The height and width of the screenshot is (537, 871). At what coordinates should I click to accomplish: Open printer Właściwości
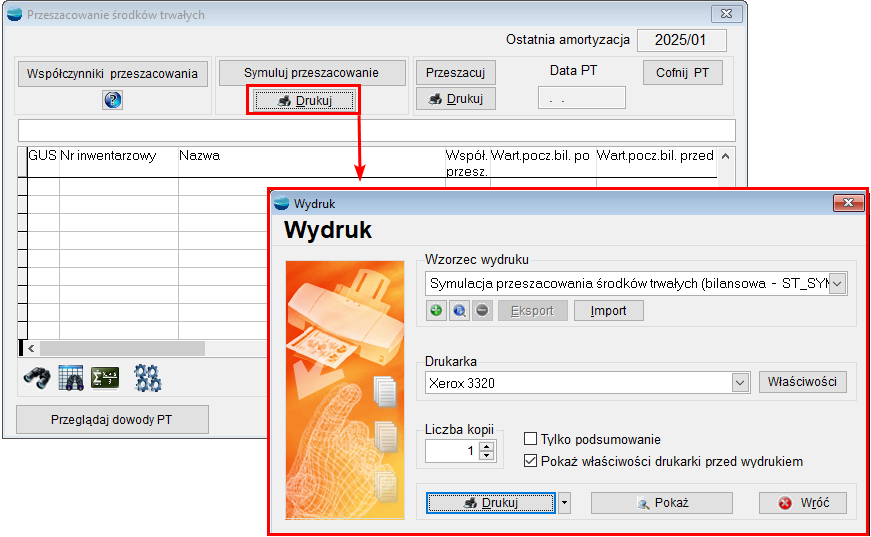[x=803, y=382]
